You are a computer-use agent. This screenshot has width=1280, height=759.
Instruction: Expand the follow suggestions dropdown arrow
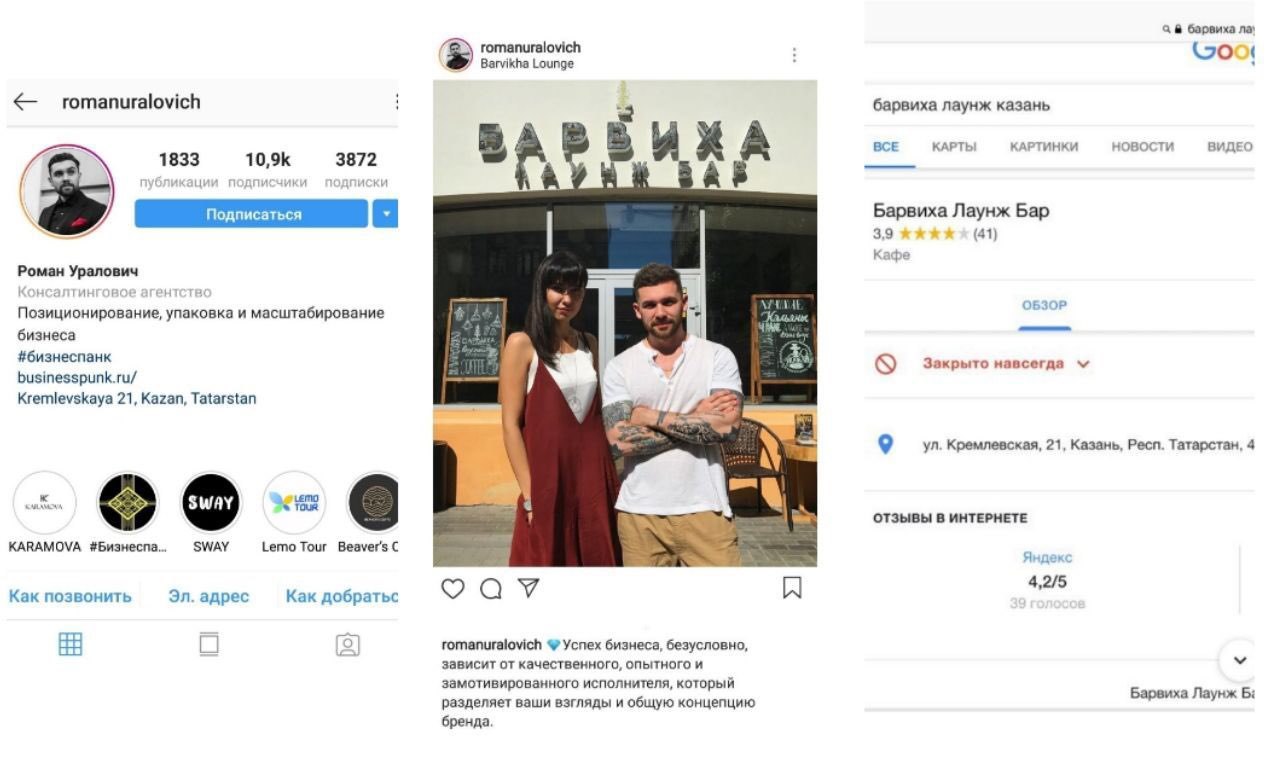(x=386, y=213)
